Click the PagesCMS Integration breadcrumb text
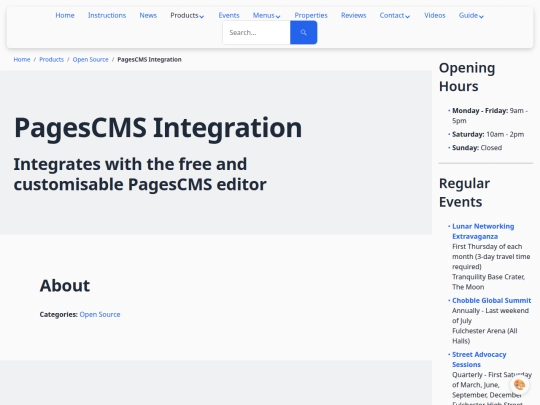Viewport: 540px width, 405px height. [149, 60]
